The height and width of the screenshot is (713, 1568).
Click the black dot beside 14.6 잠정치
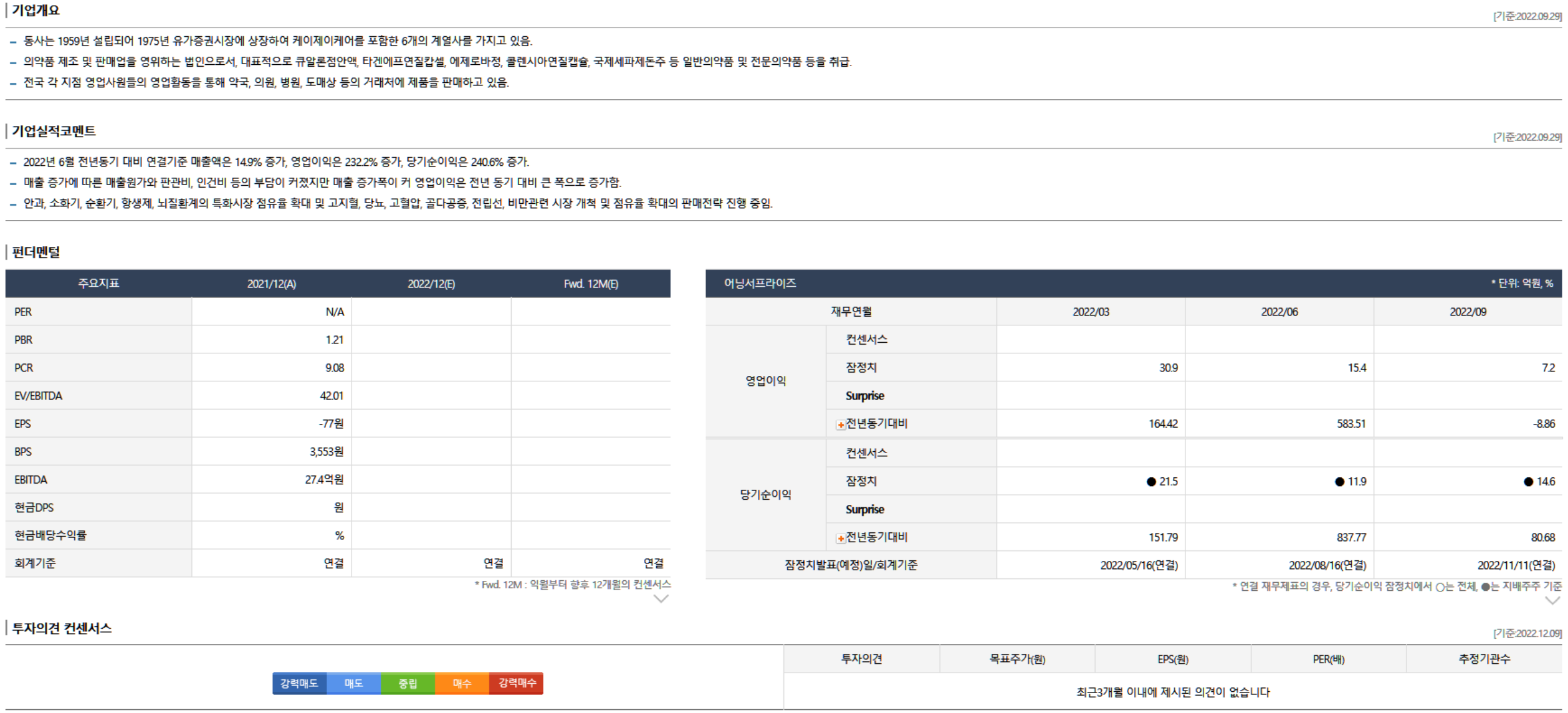click(x=1528, y=482)
